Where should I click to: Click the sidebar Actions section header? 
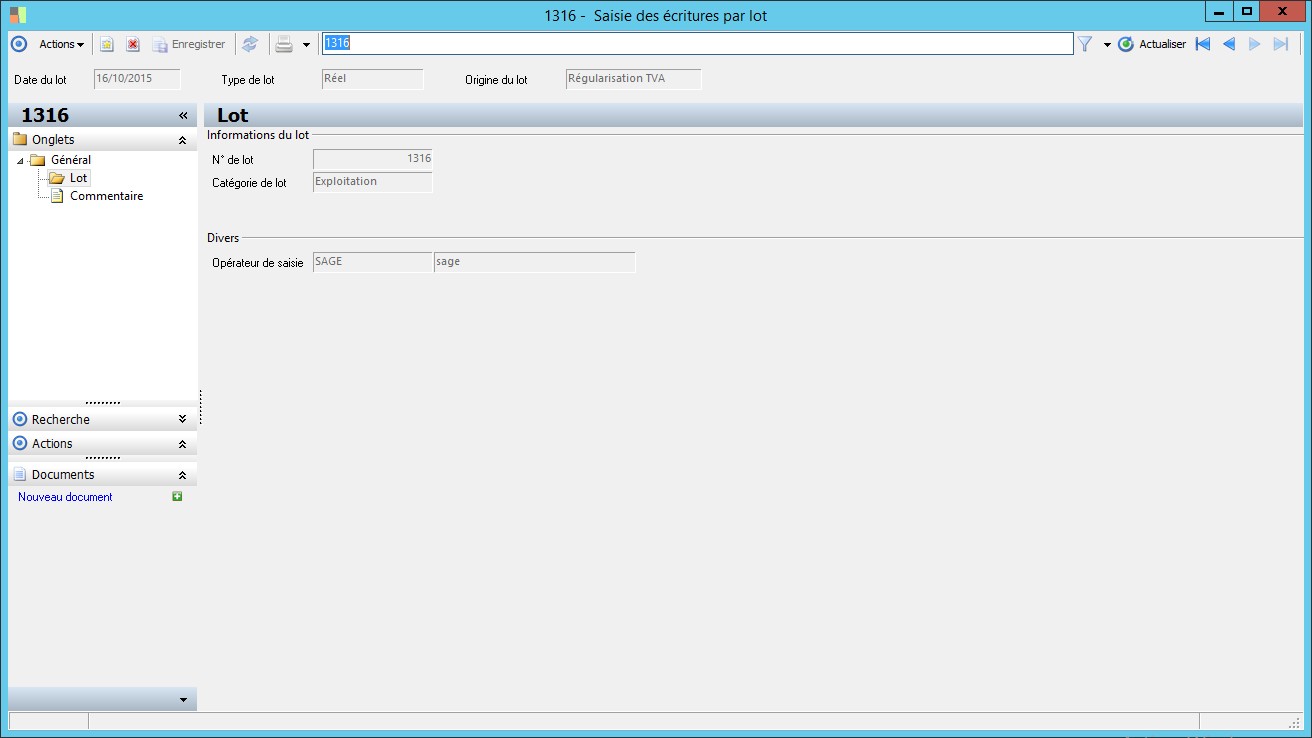click(102, 444)
